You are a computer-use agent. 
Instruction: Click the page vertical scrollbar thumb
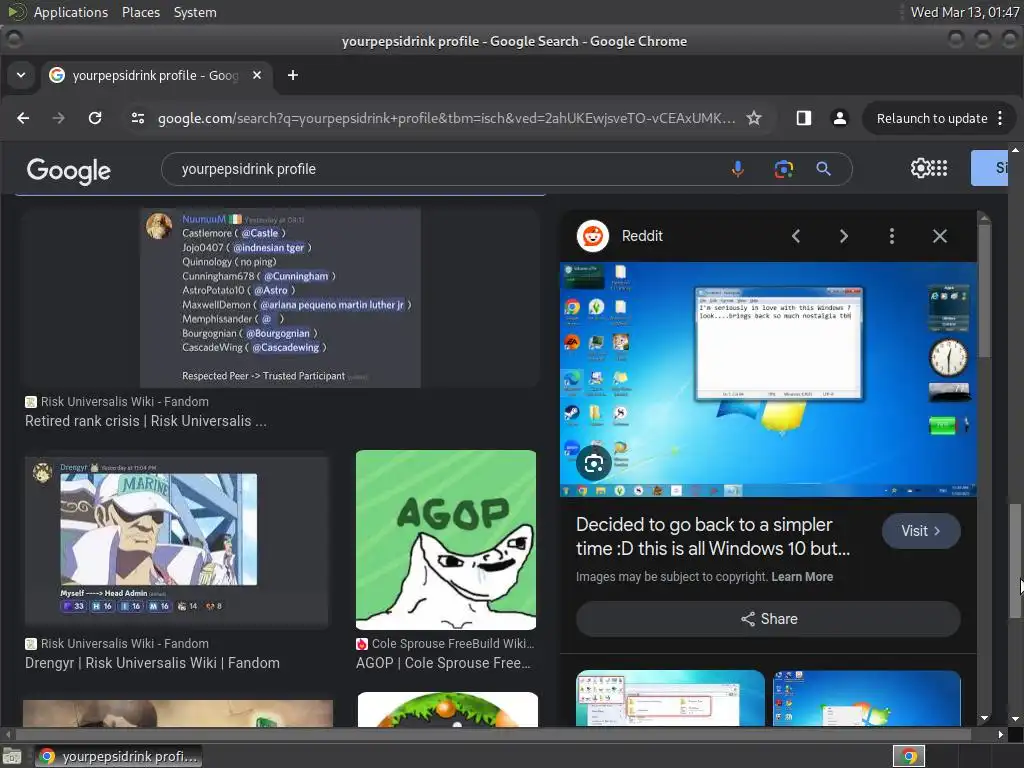pyautogui.click(x=1015, y=562)
